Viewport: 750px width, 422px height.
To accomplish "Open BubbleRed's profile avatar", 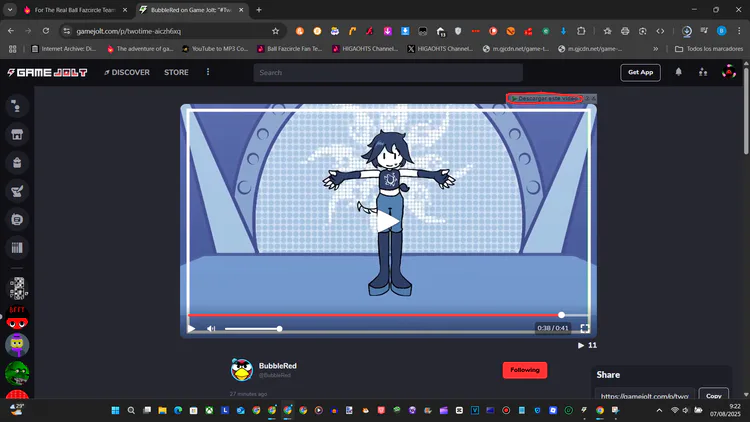I will [x=242, y=370].
